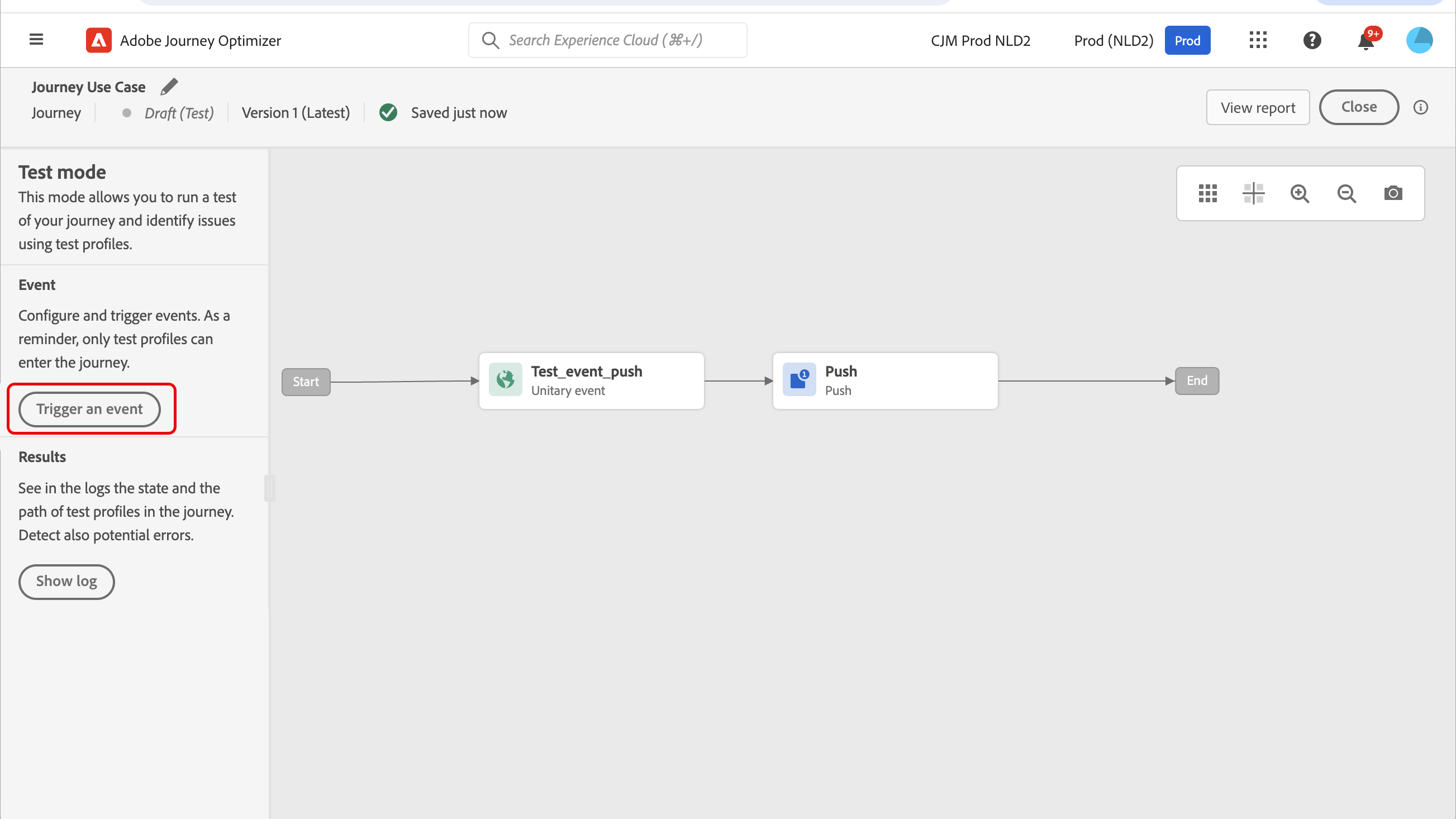Click the Adobe logo icon
The height and width of the screenshot is (819, 1456).
[x=98, y=40]
